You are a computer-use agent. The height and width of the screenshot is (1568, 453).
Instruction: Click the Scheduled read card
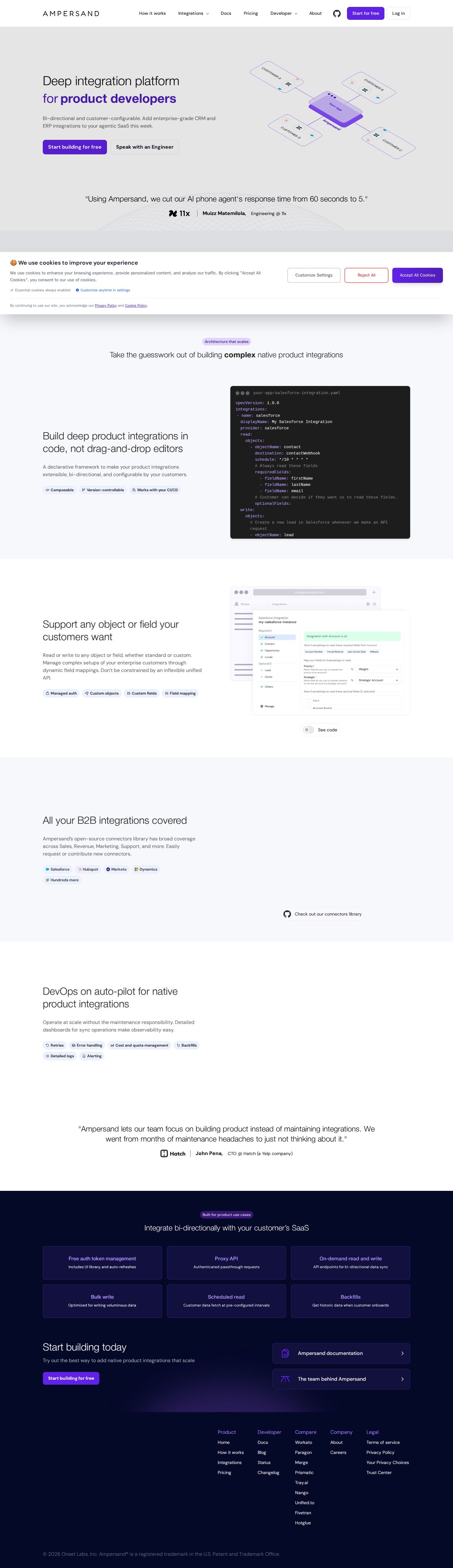point(226,1301)
